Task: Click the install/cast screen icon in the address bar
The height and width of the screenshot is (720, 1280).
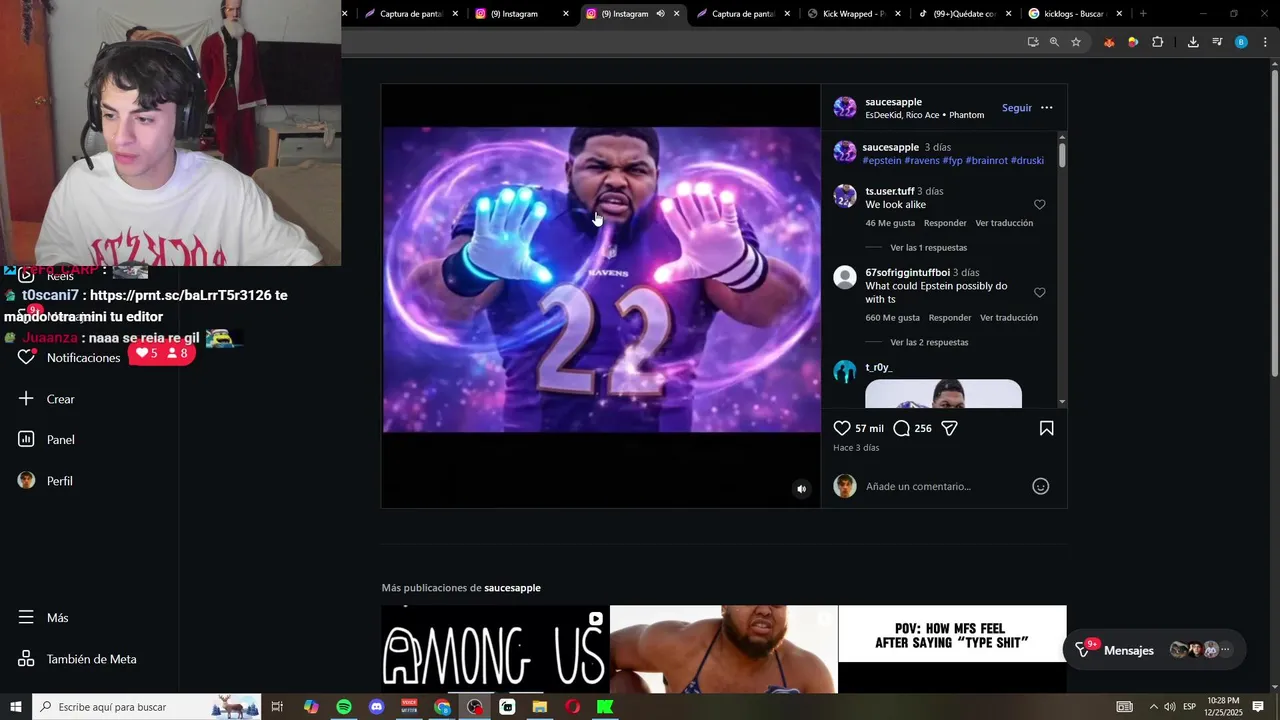Action: click(1033, 42)
